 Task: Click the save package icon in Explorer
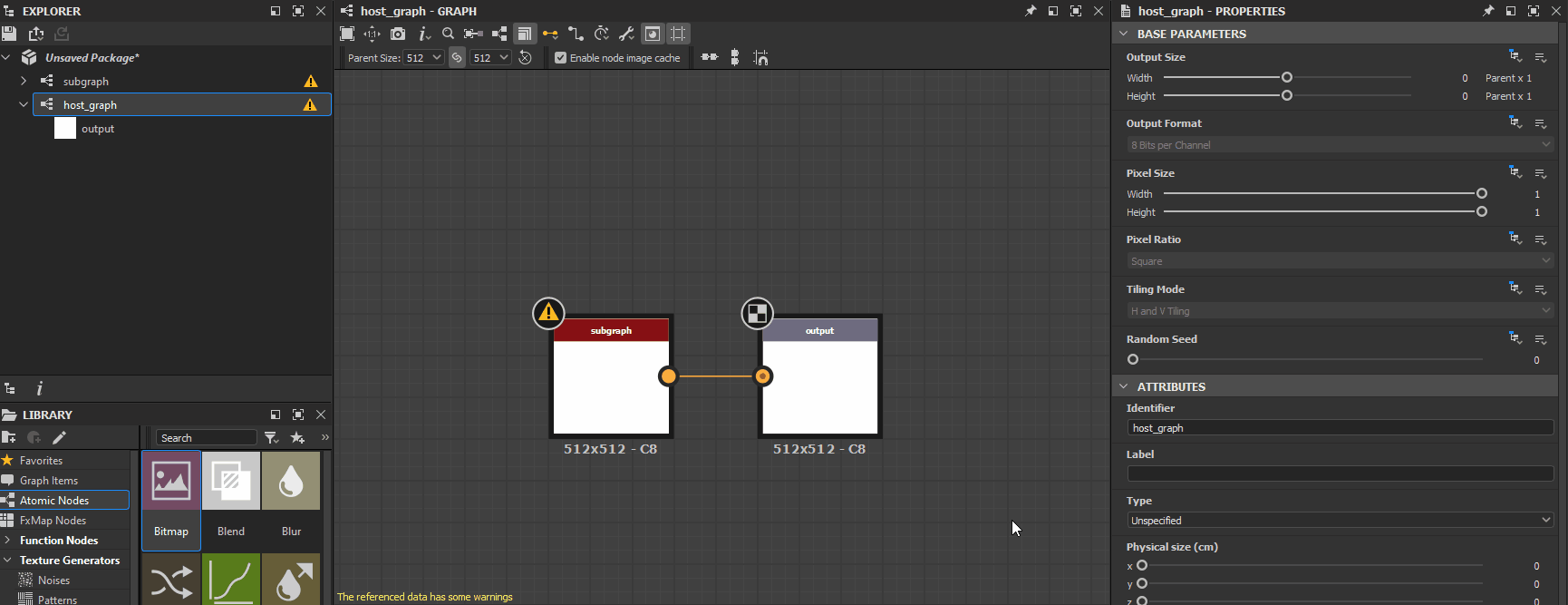(9, 34)
